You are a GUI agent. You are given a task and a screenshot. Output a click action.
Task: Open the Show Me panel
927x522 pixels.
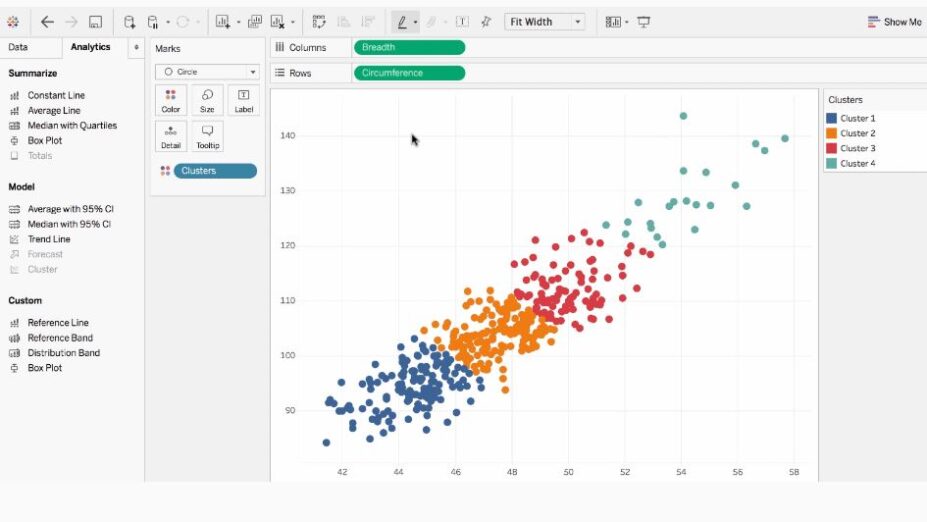pyautogui.click(x=894, y=21)
